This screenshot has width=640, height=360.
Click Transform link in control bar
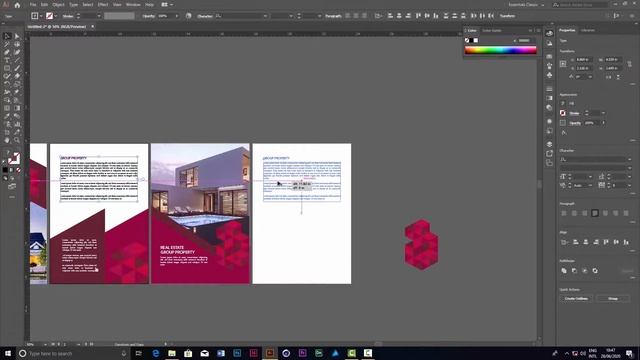[507, 16]
